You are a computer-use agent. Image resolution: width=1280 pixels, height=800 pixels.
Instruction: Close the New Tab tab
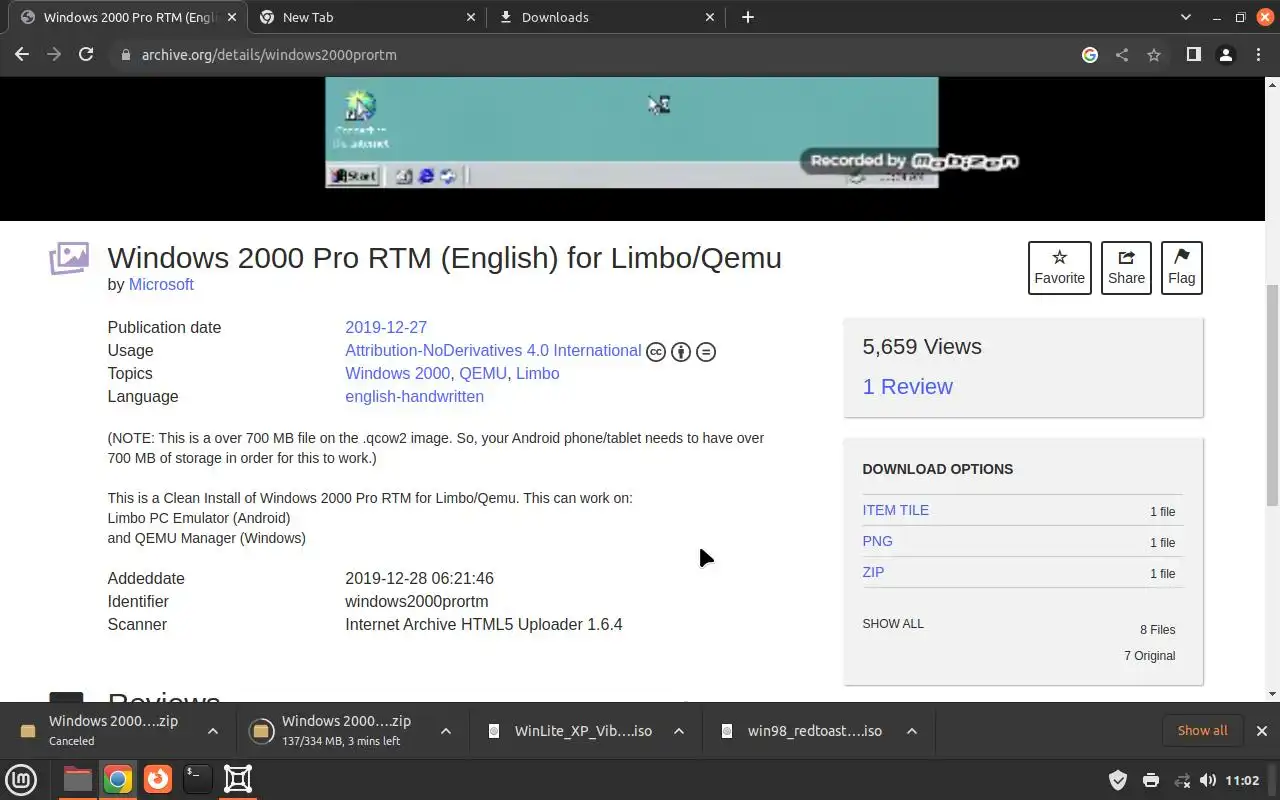click(x=472, y=17)
